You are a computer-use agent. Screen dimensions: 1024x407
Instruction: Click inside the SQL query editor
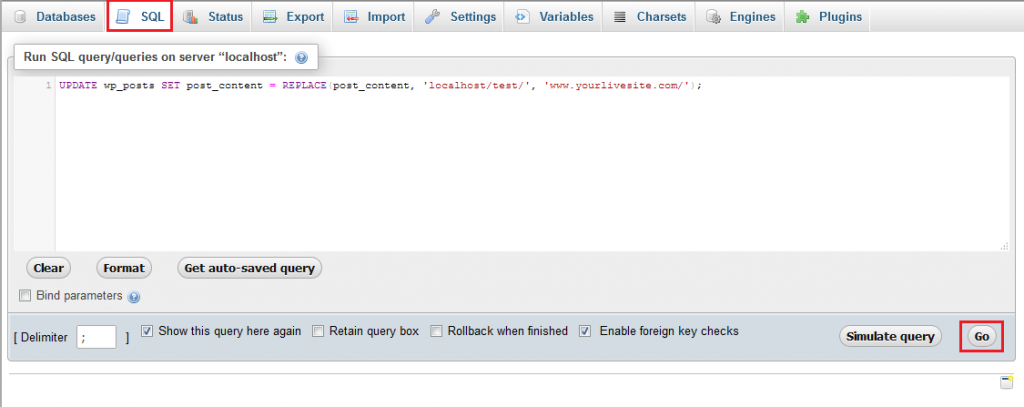point(532,163)
